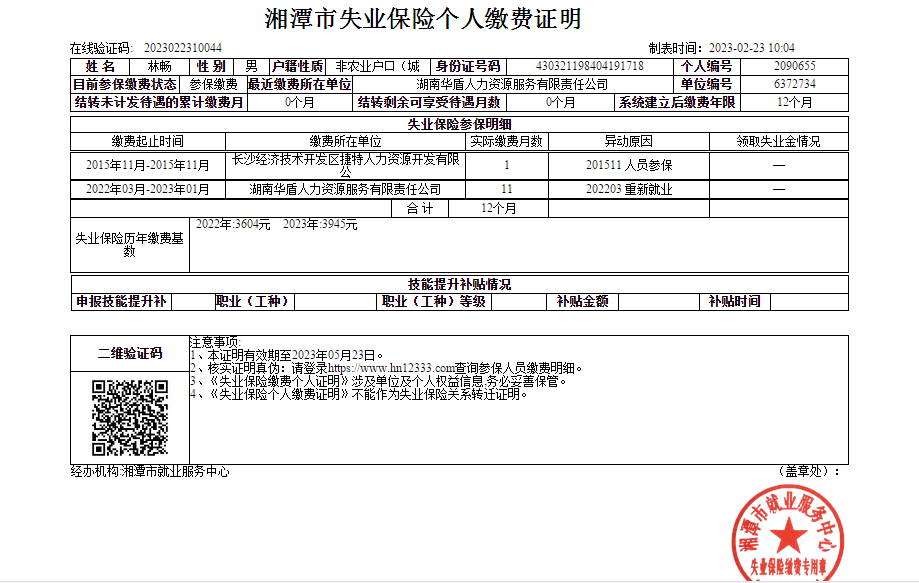This screenshot has height=583, width=919.
Task: Click the 二维验证码 label
Action: pyautogui.click(x=129, y=353)
